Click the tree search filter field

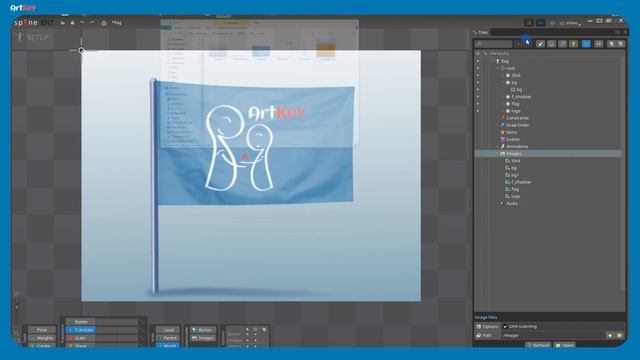click(x=493, y=44)
